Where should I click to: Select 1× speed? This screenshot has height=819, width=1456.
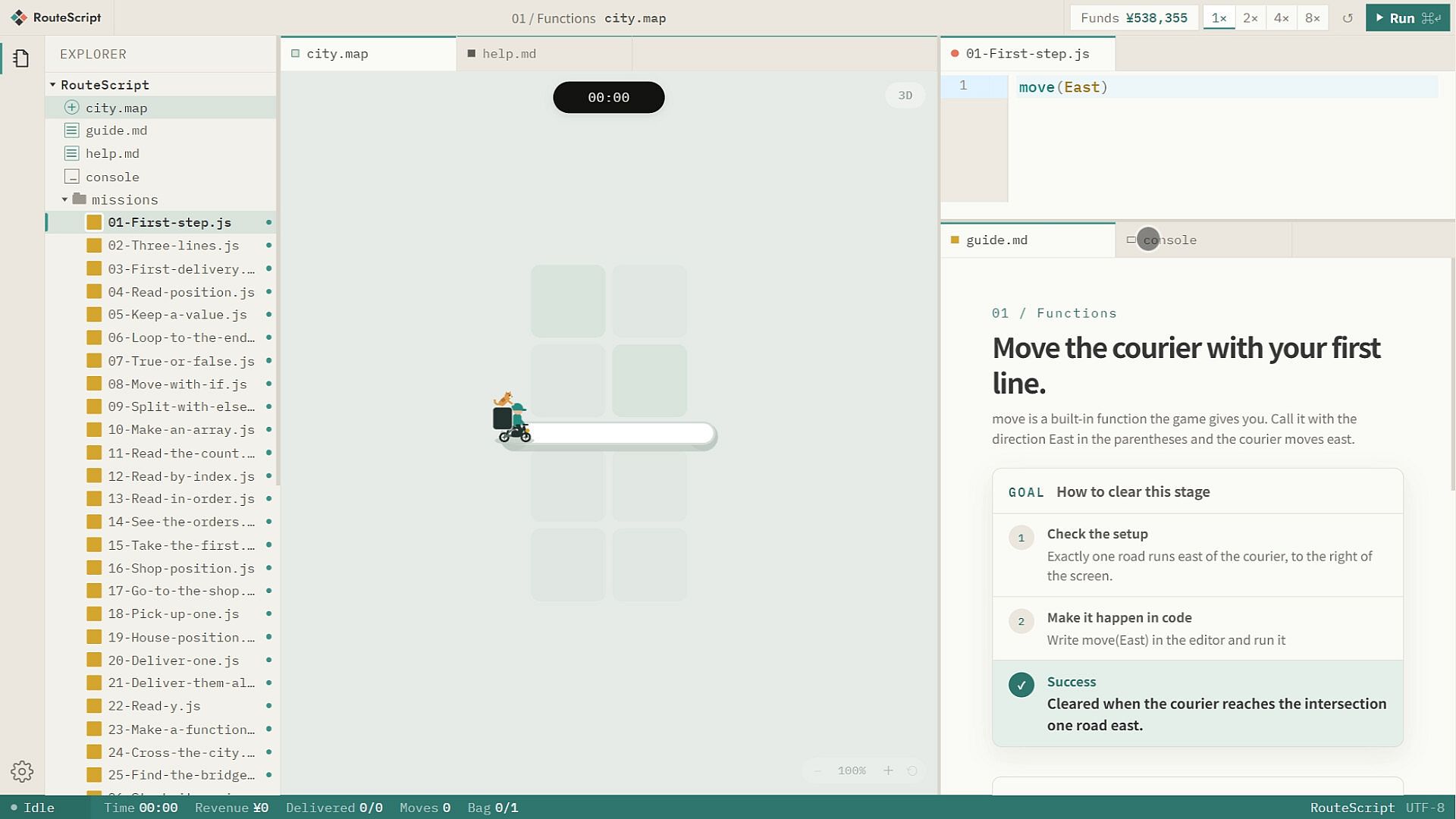pos(1219,17)
